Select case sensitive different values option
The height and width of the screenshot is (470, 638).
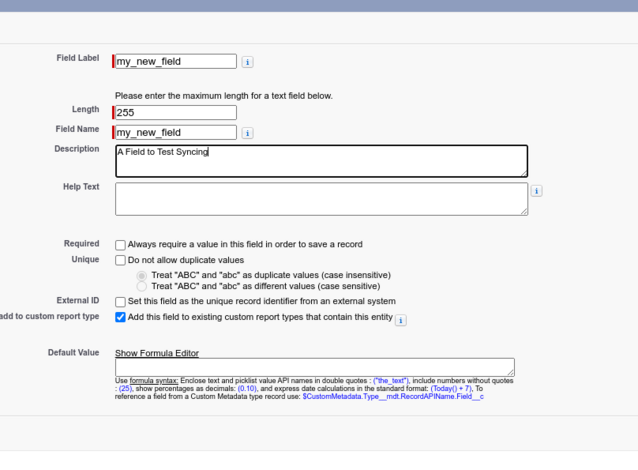[142, 287]
